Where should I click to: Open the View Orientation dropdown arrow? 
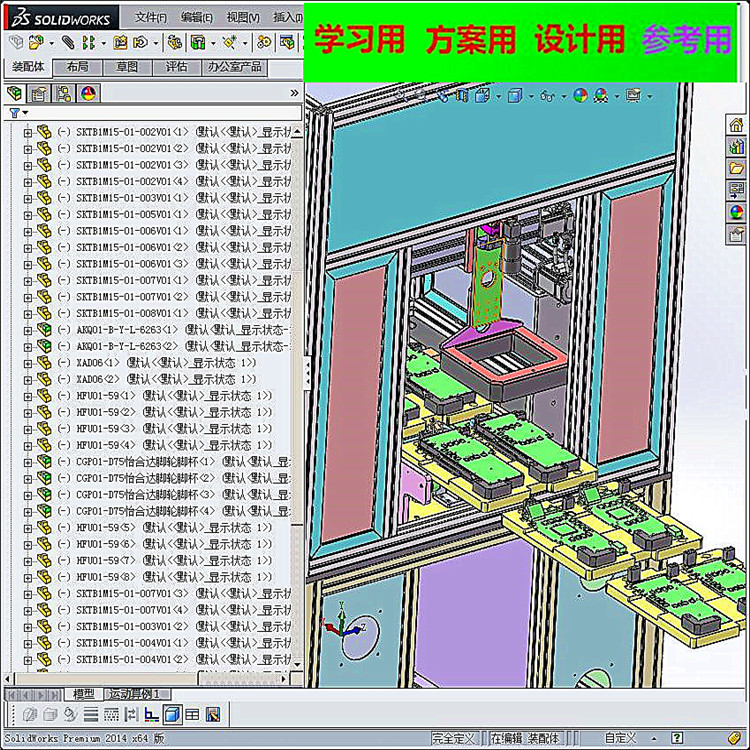click(x=498, y=97)
